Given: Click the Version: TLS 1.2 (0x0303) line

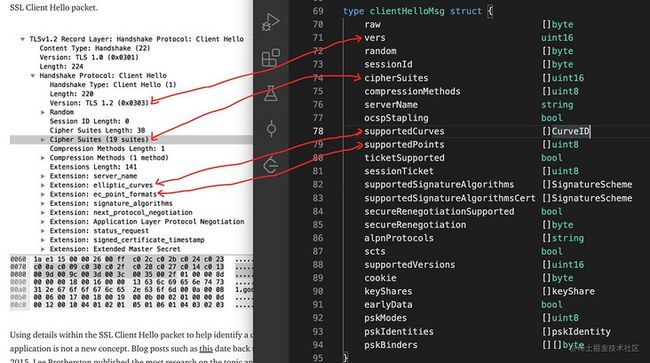Looking at the screenshot, I should pyautogui.click(x=99, y=103).
